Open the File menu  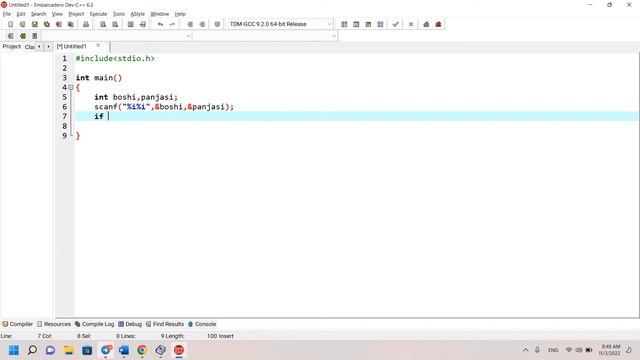7,14
